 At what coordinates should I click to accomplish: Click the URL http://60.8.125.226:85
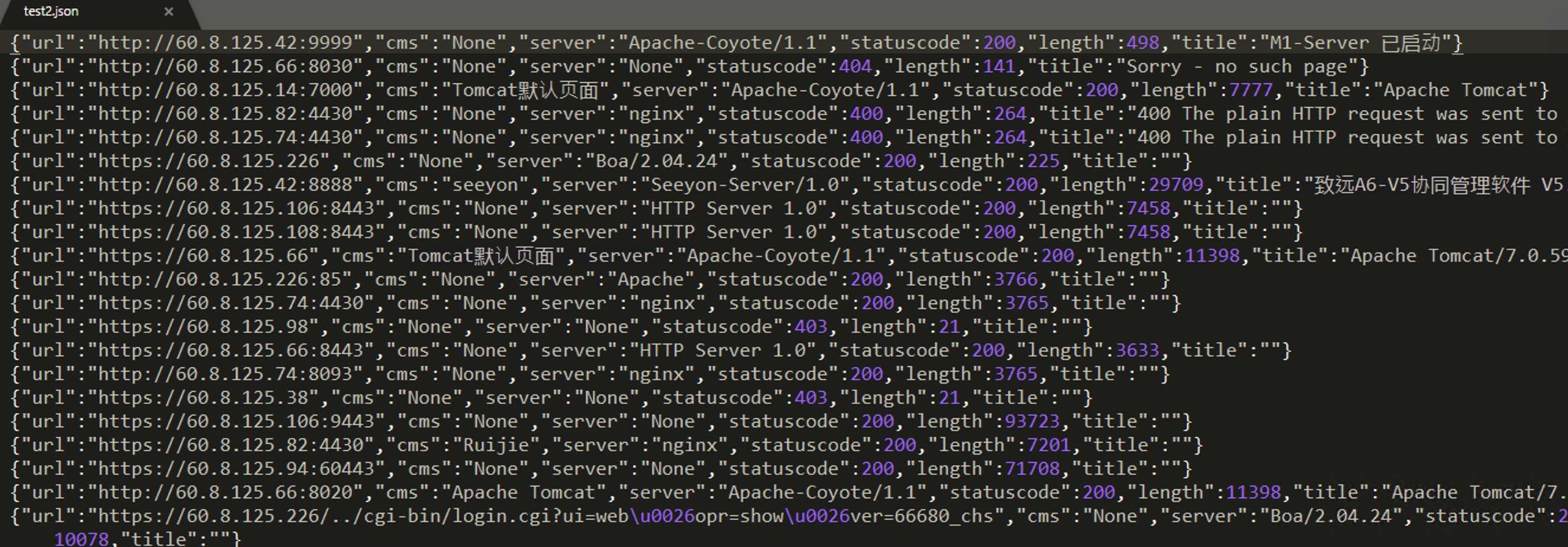coord(214,280)
